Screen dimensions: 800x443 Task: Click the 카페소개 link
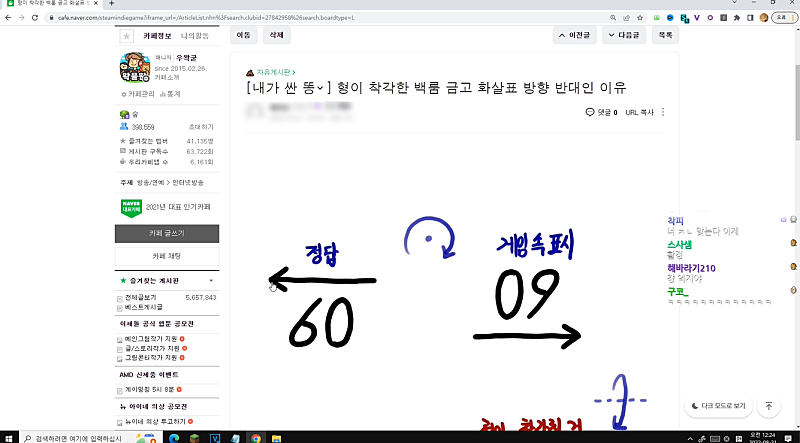[x=165, y=76]
